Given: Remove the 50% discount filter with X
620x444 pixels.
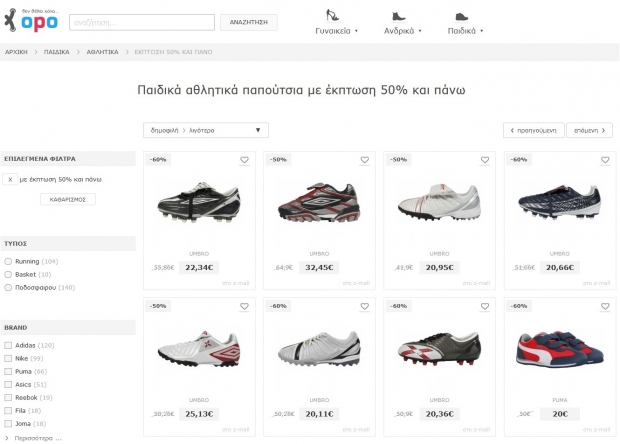Looking at the screenshot, I should click(x=10, y=179).
